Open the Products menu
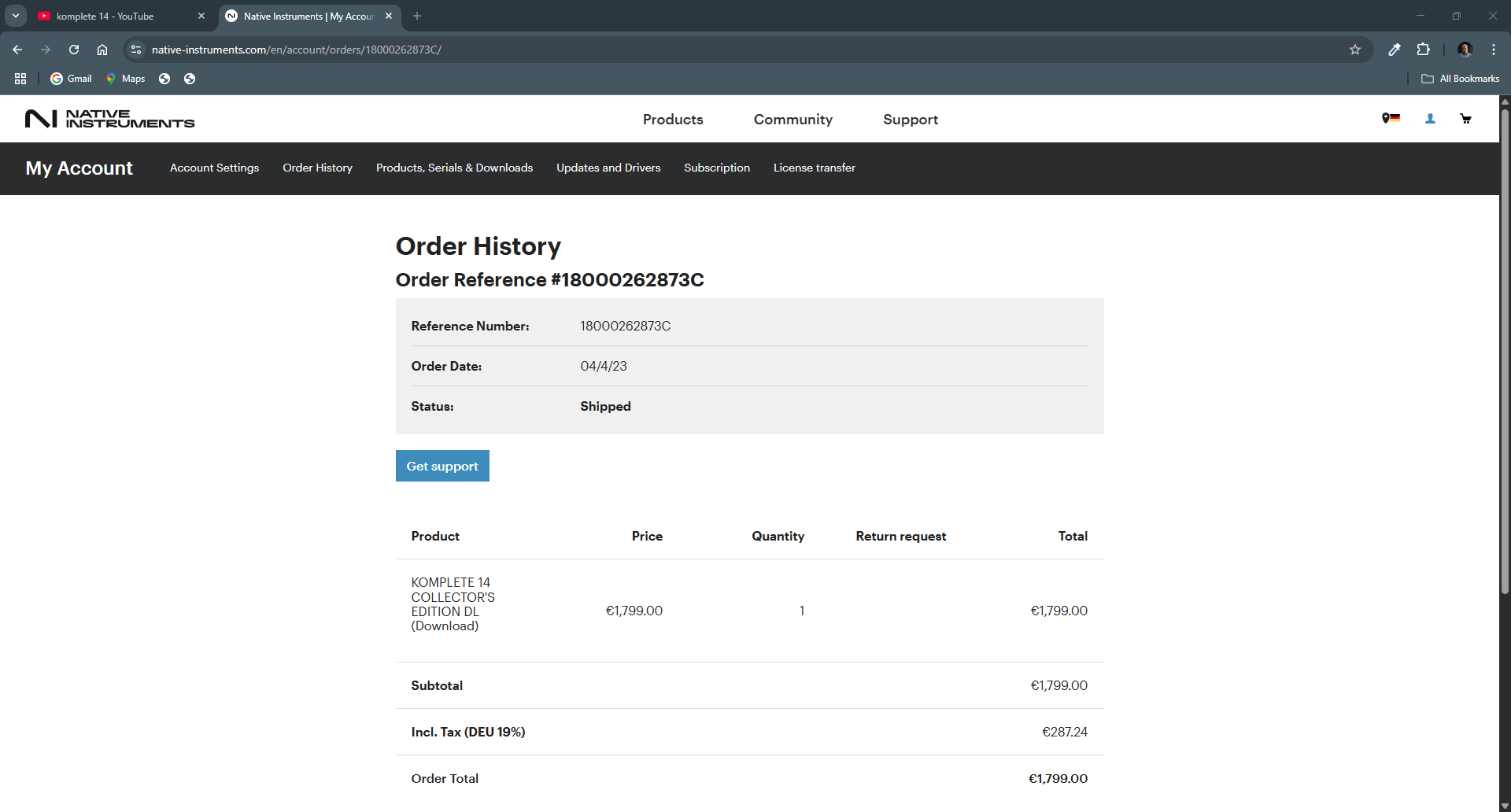This screenshot has width=1511, height=812. 673,120
